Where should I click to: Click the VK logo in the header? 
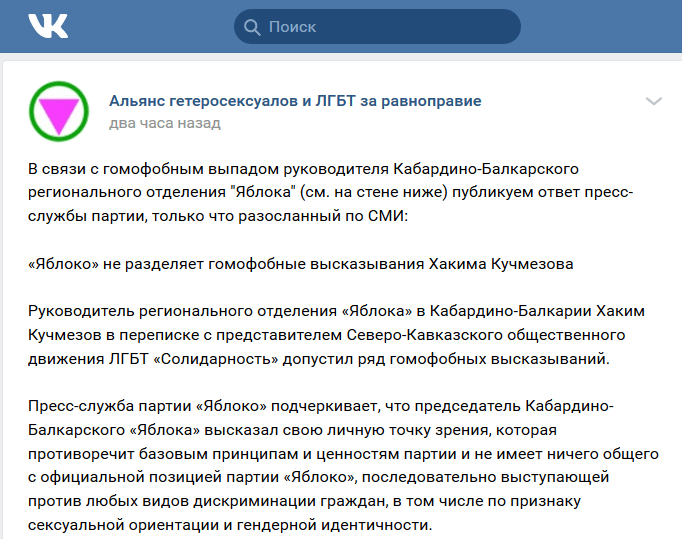(48, 27)
